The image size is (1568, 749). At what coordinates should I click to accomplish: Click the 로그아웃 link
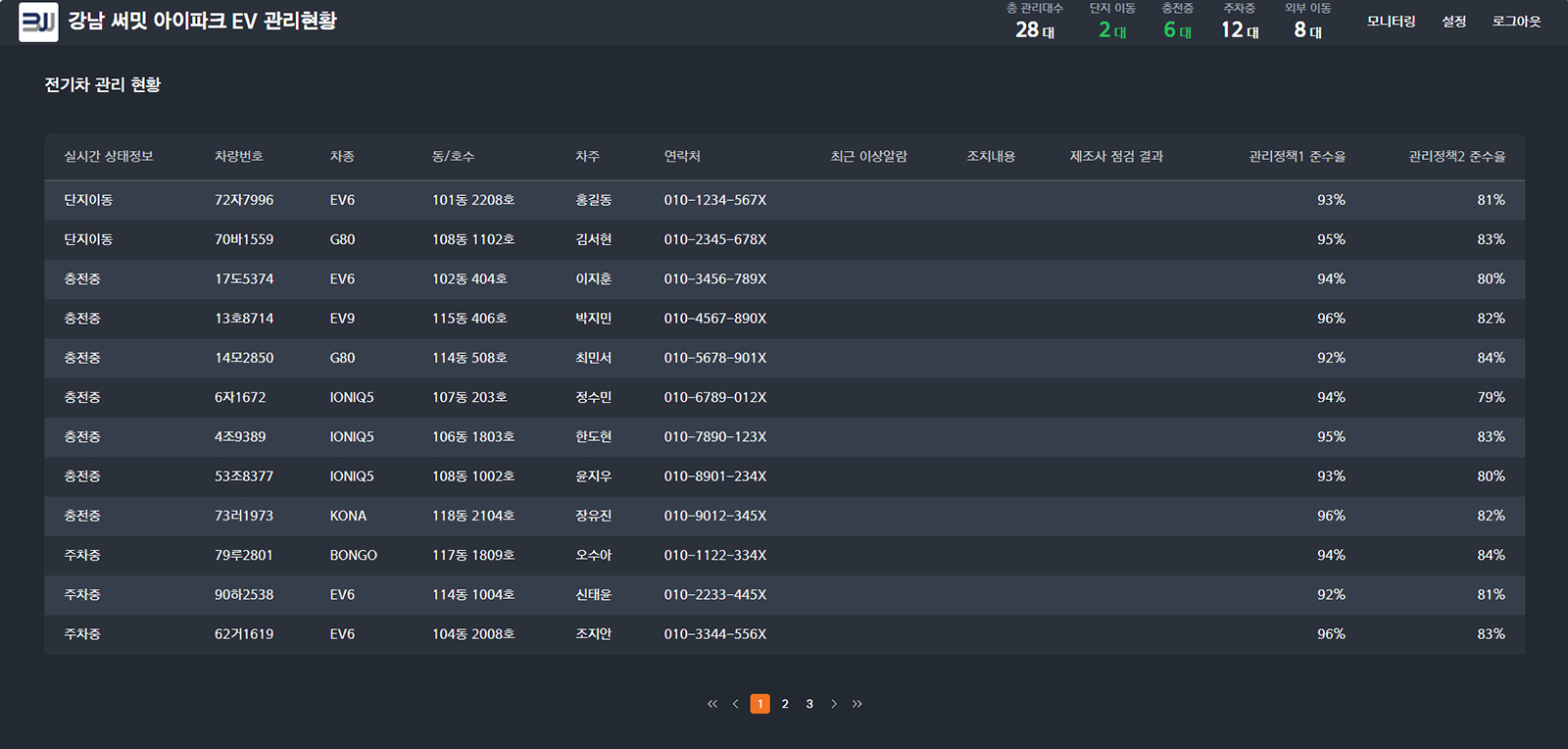tap(1516, 22)
